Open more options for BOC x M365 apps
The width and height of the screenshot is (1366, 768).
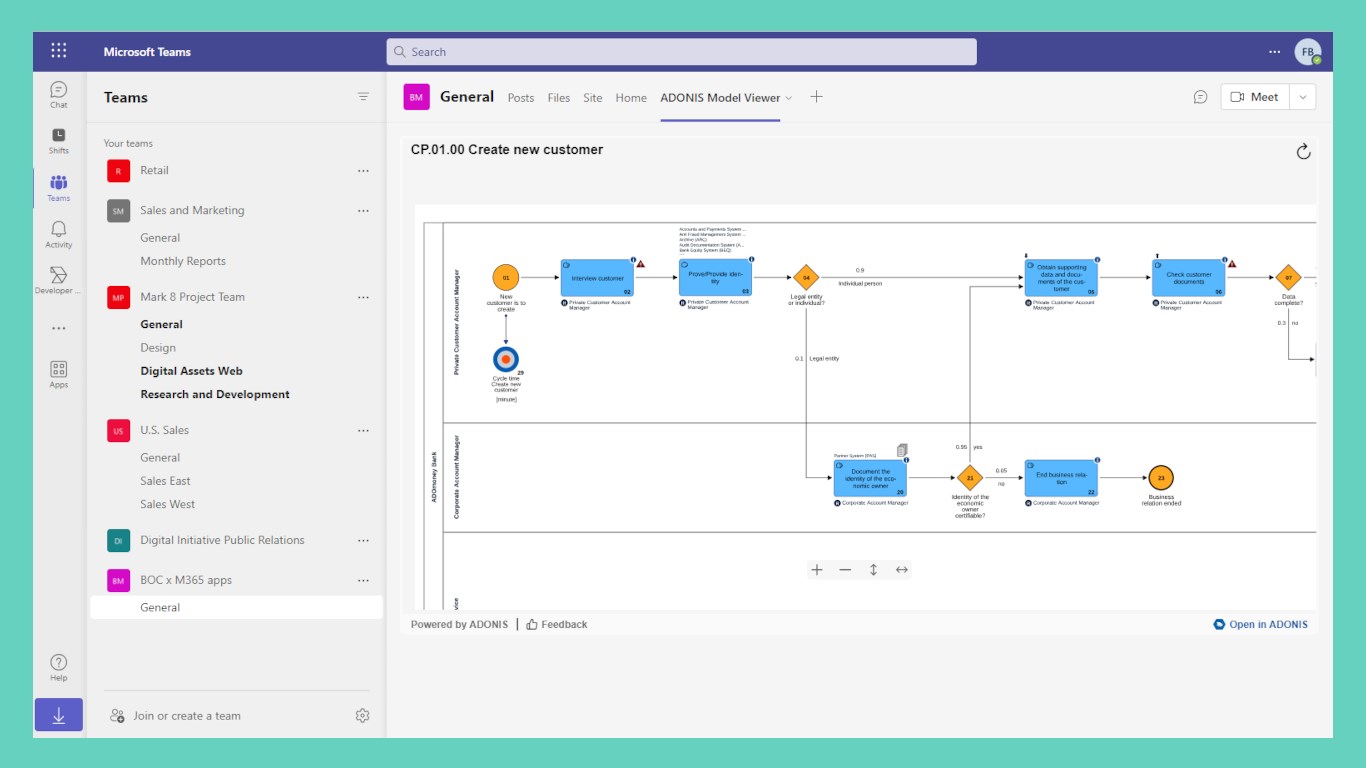pyautogui.click(x=363, y=581)
